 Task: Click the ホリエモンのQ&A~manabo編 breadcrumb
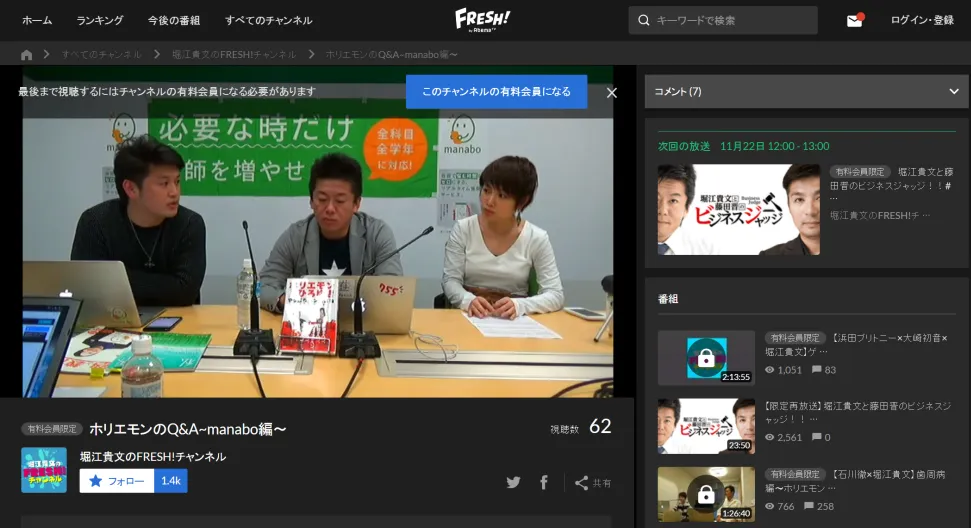coord(391,54)
